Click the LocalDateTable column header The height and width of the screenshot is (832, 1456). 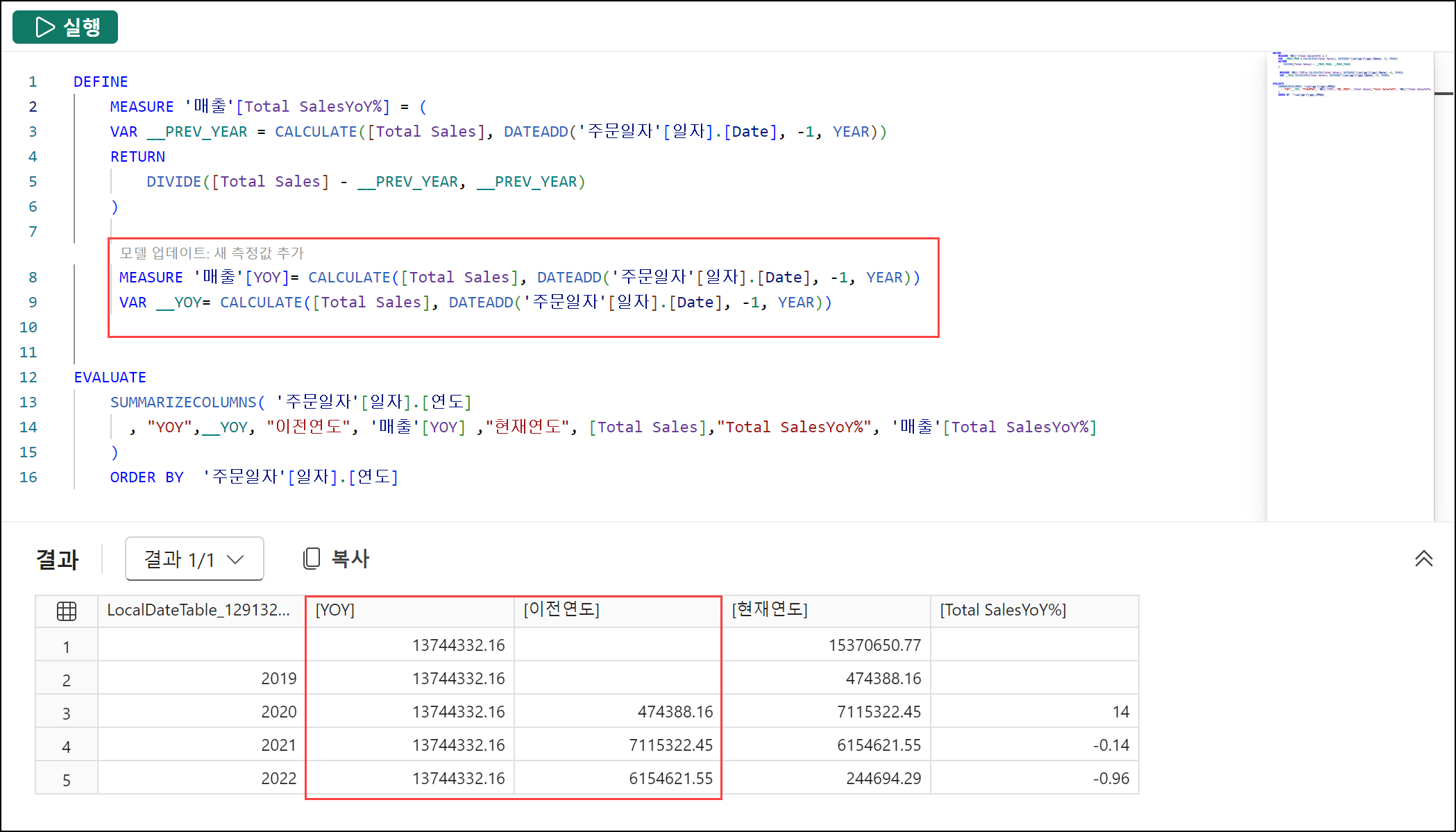[199, 610]
